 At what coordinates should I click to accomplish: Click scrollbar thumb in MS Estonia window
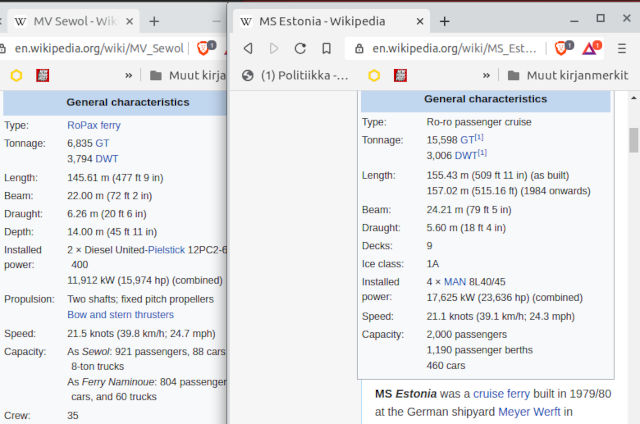633,140
